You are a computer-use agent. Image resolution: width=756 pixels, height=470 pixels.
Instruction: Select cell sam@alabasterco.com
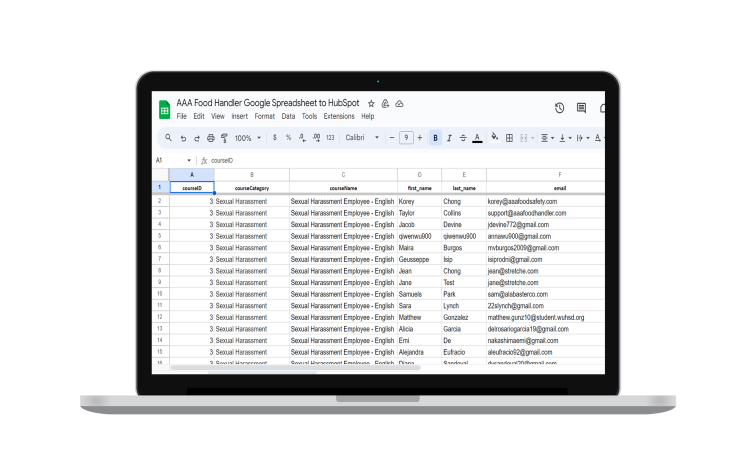[x=545, y=294]
